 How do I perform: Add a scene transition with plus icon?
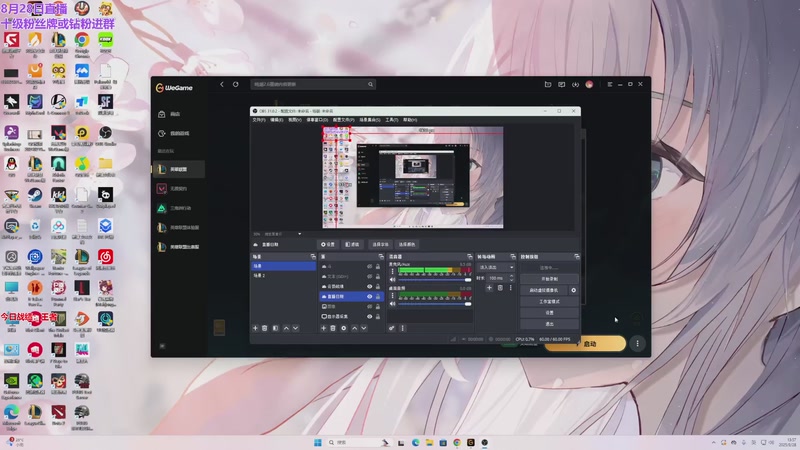[489, 288]
